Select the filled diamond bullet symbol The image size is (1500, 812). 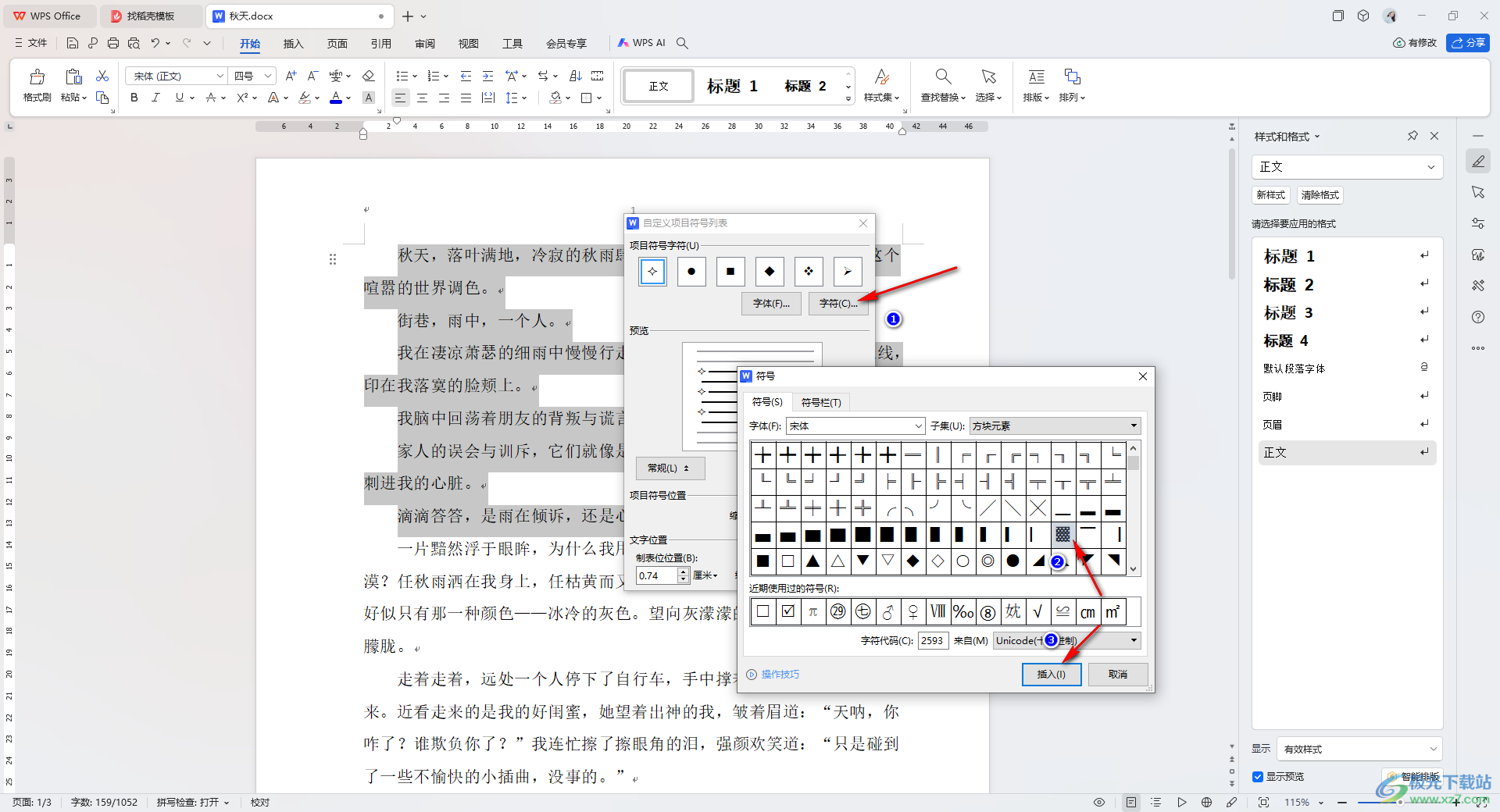click(770, 272)
